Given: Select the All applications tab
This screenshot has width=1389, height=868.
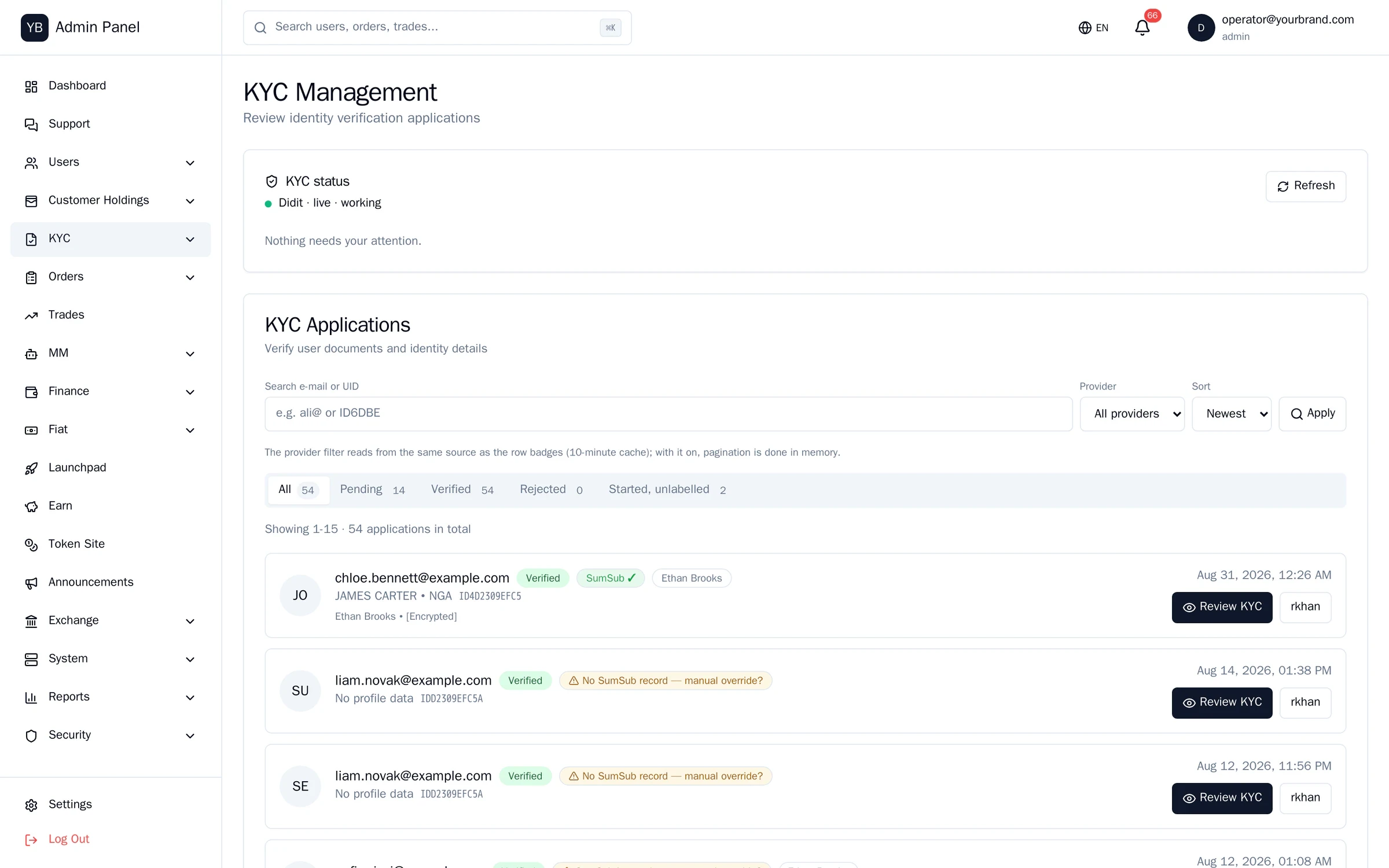Looking at the screenshot, I should (299, 490).
